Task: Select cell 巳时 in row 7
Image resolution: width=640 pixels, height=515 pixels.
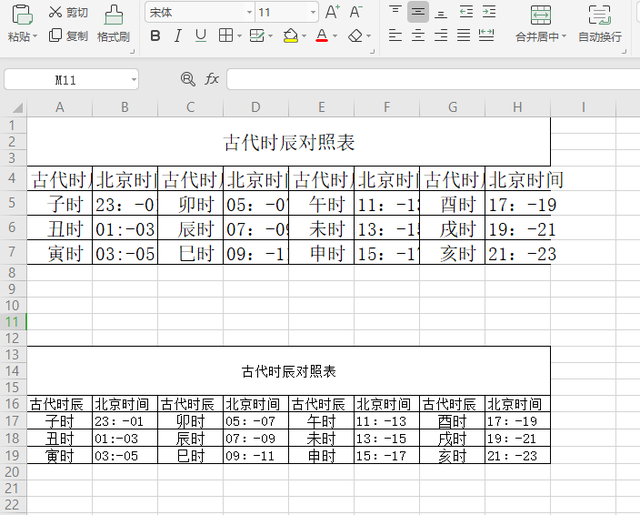Action: pos(191,253)
